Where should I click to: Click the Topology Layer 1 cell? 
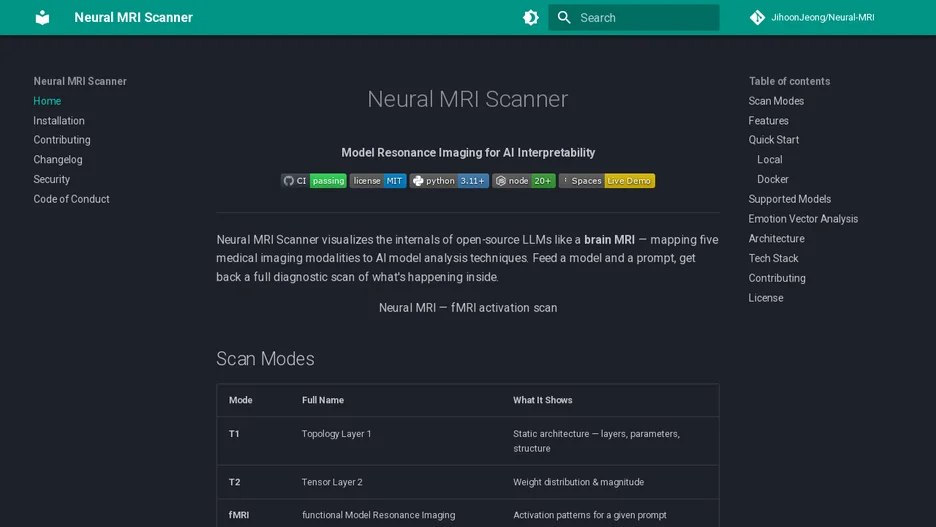click(x=336, y=434)
